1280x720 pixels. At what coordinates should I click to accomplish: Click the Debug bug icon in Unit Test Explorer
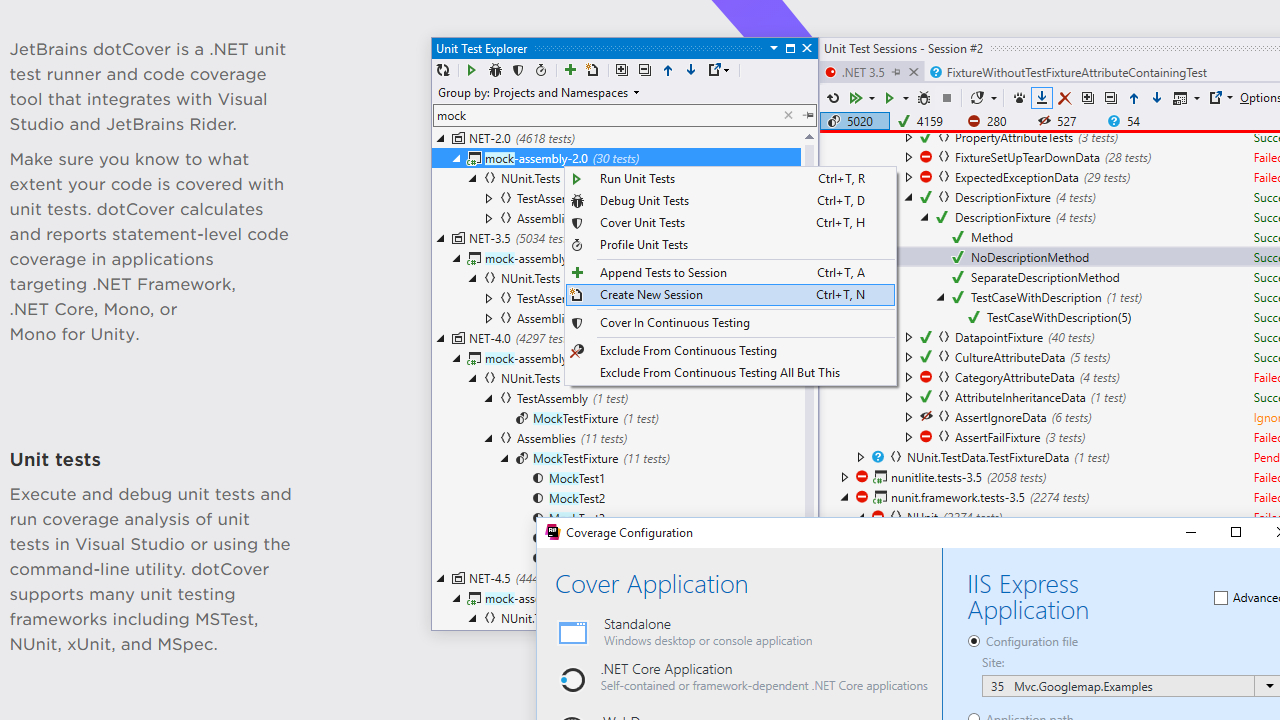click(495, 70)
